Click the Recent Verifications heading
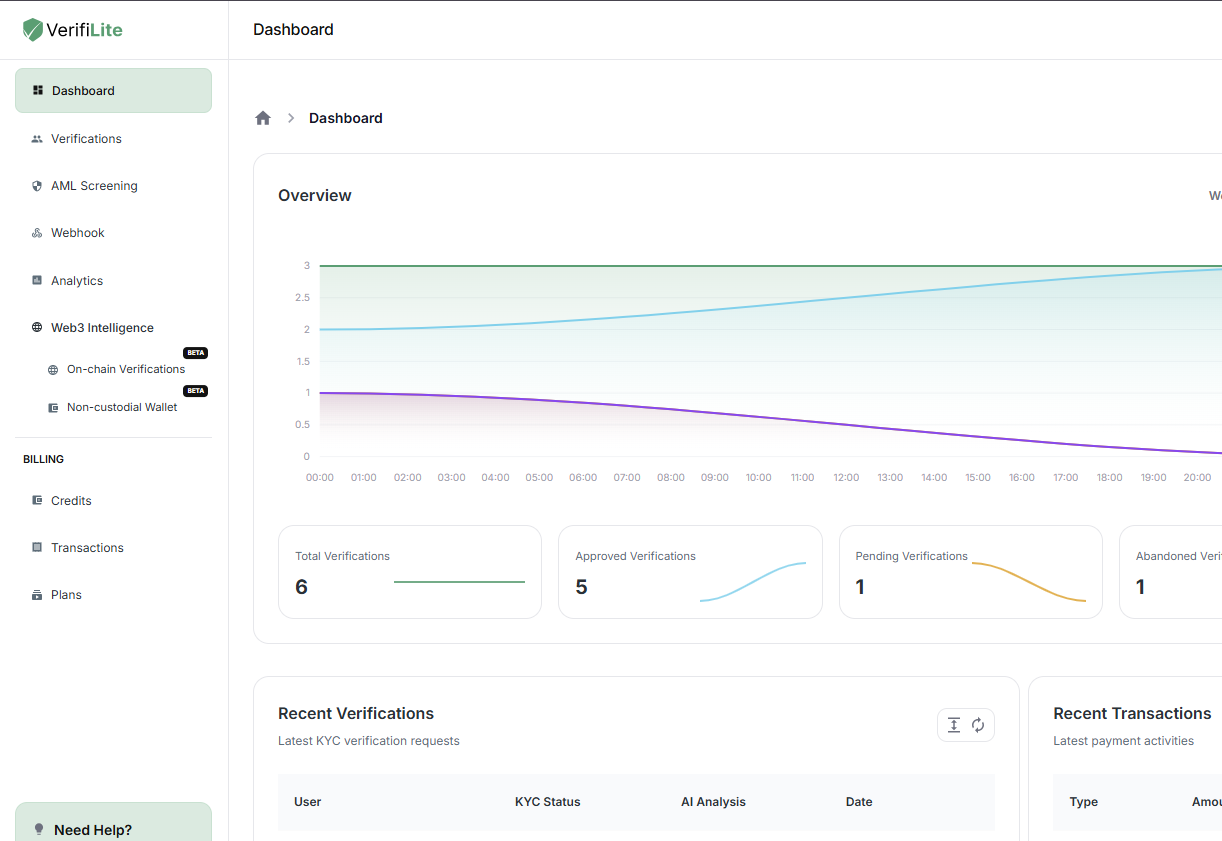The image size is (1222, 841). pos(356,714)
